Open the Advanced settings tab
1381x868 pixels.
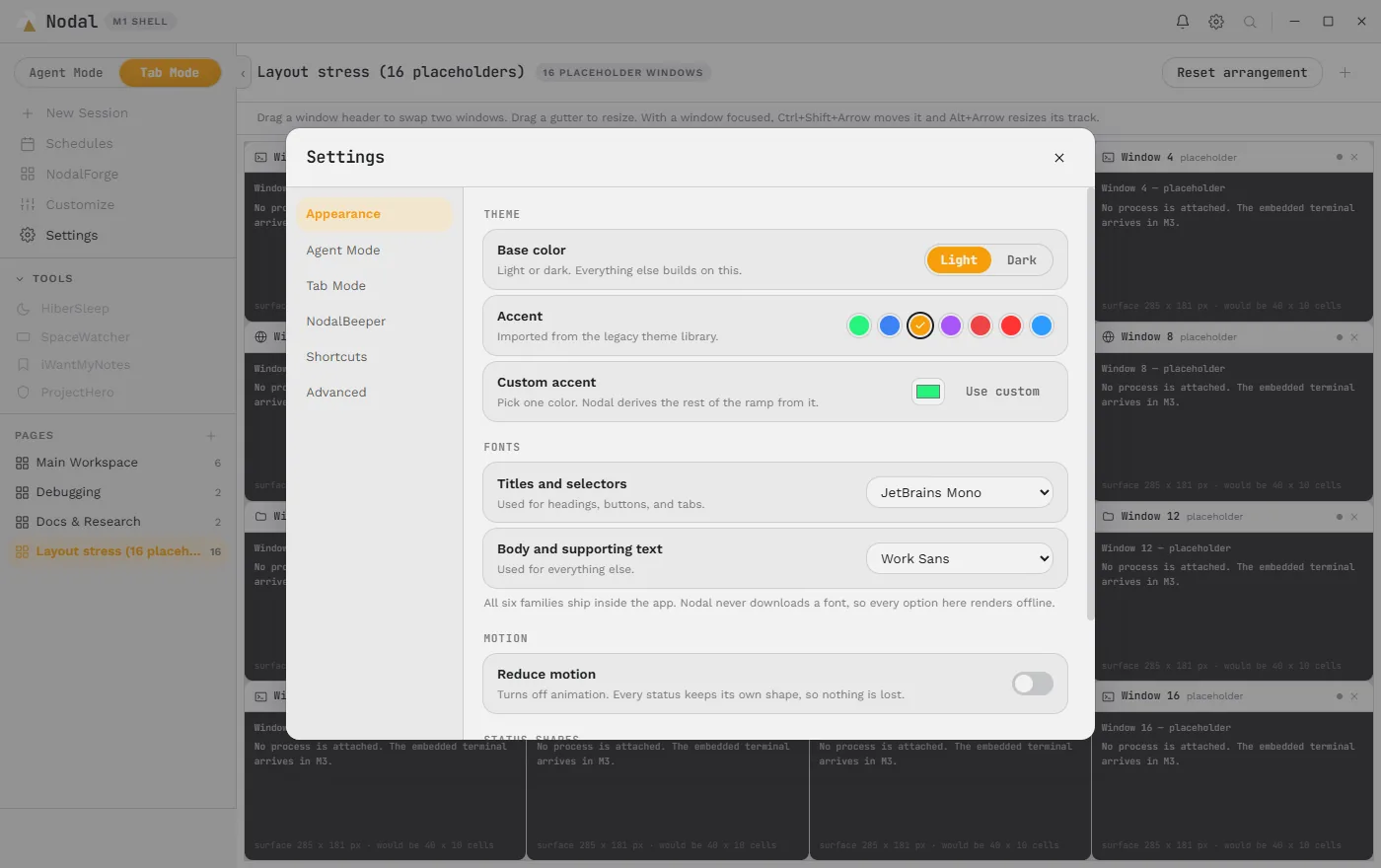tap(374, 393)
